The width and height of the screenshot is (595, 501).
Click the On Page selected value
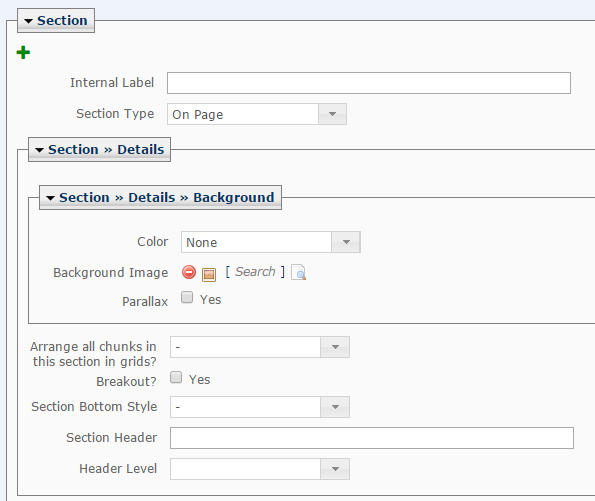198,115
